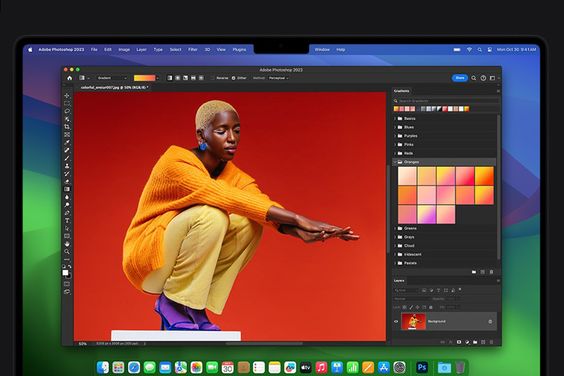Select the Dodge tool
This screenshot has height=376, width=564.
[67, 205]
